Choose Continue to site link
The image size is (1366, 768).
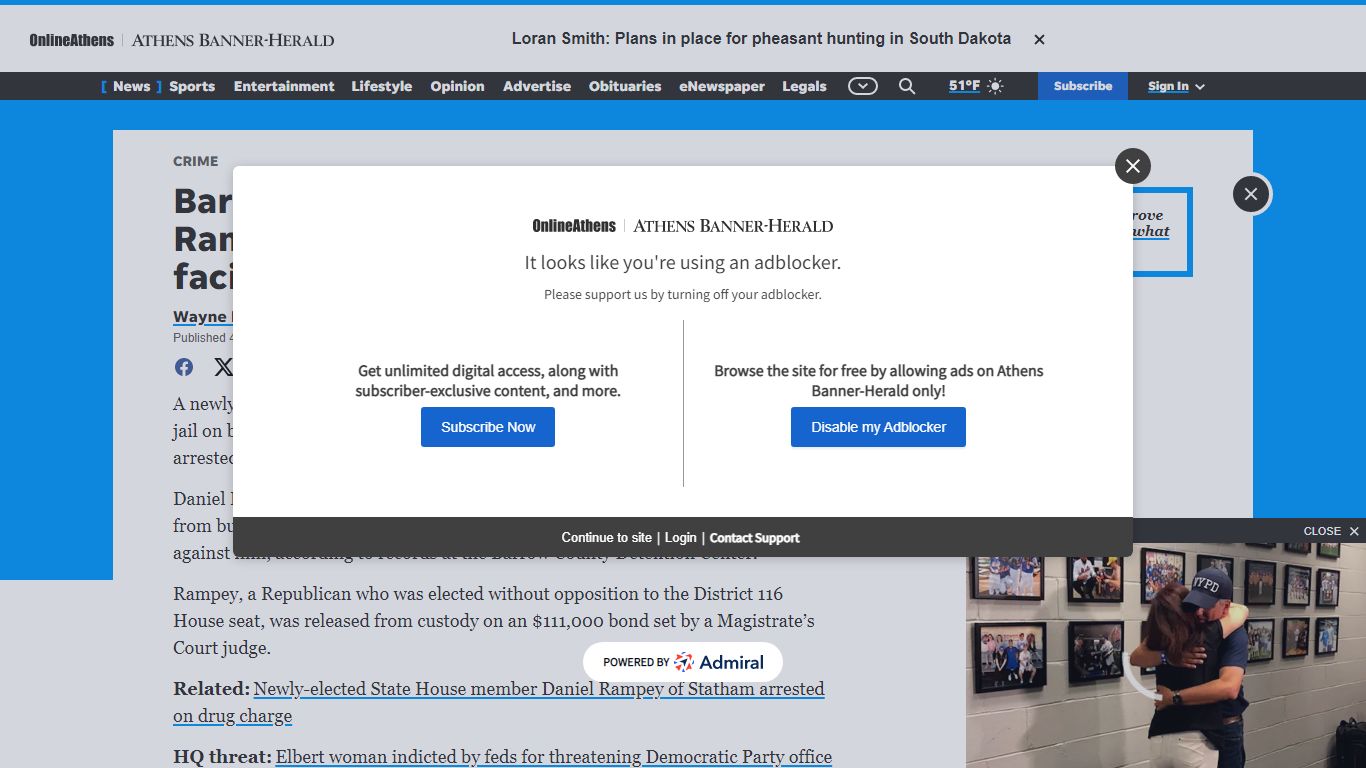click(x=606, y=538)
